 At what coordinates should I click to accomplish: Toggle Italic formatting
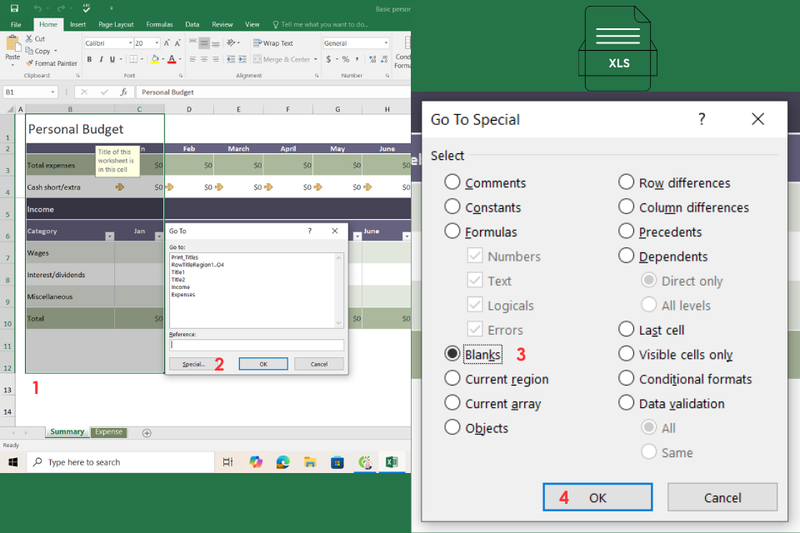click(x=101, y=60)
